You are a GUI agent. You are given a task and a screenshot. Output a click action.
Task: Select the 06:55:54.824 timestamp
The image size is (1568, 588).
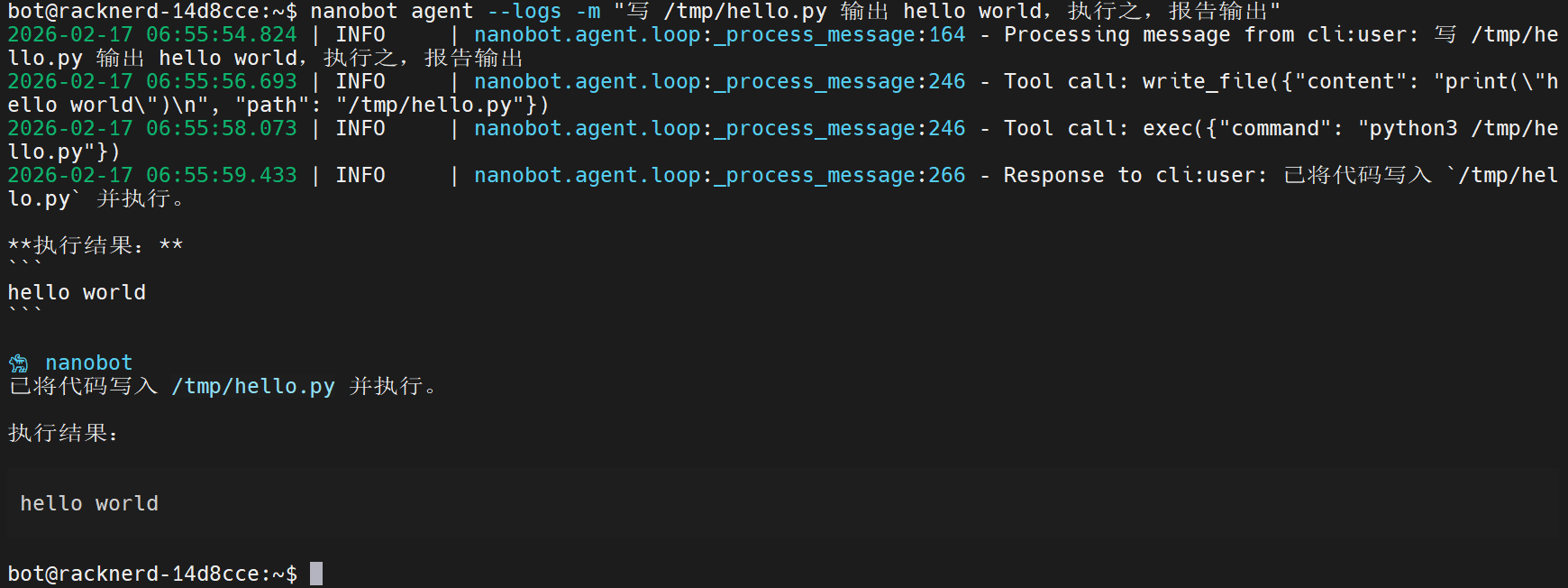pyautogui.click(x=221, y=35)
